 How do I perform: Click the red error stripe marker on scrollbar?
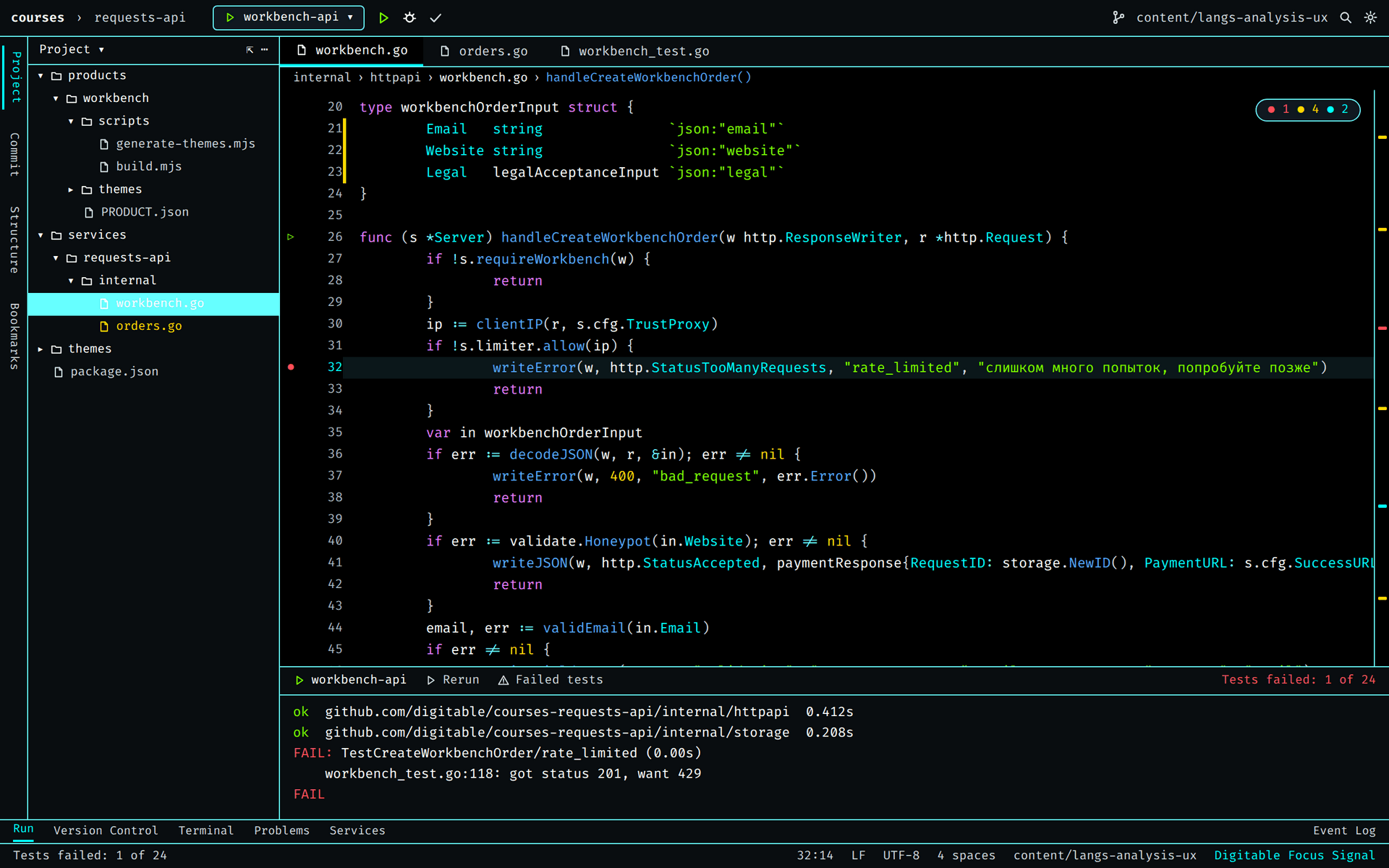click(x=1382, y=328)
